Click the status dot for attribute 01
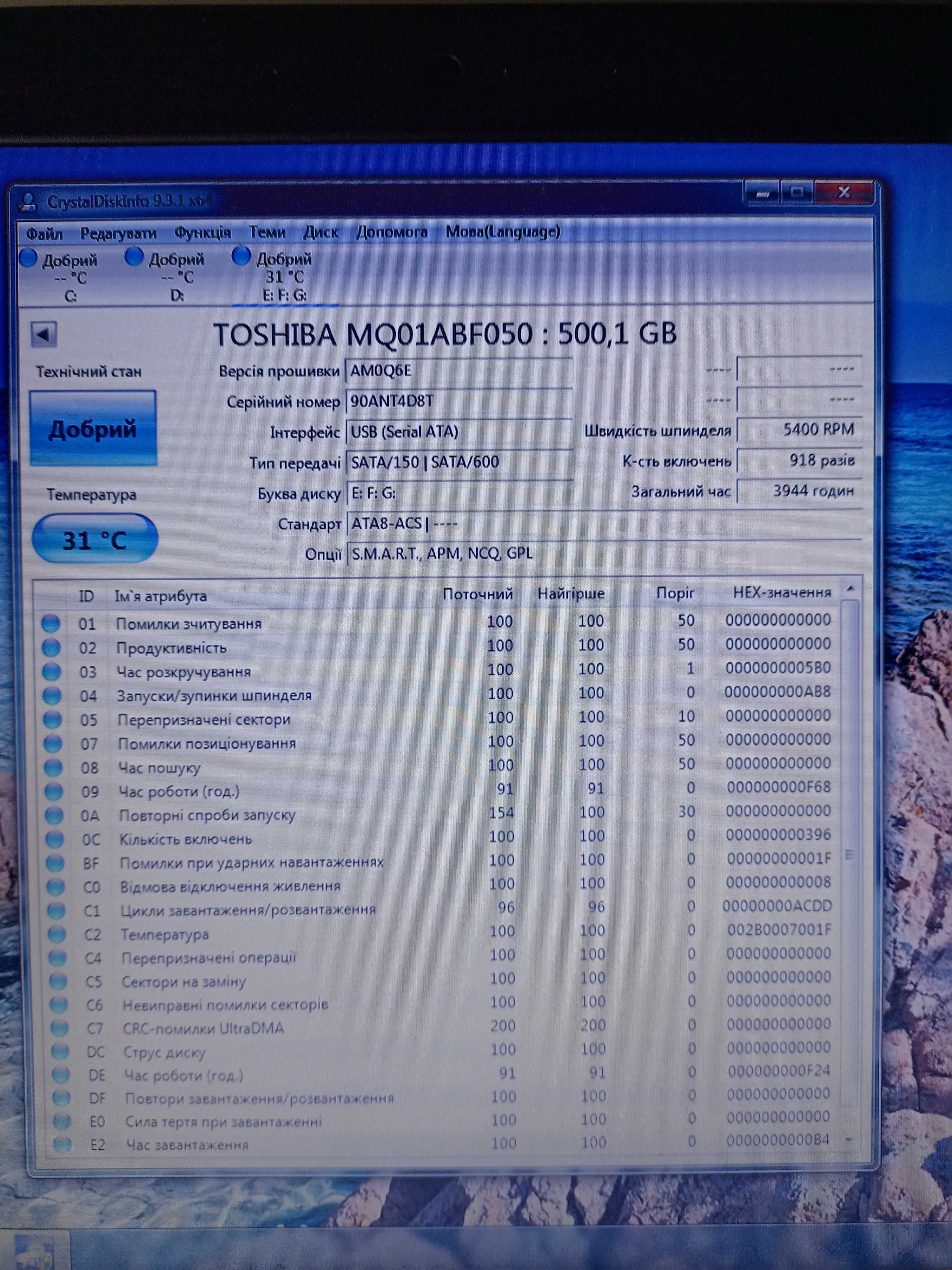Screen dimensions: 952x1270 [x=50, y=624]
